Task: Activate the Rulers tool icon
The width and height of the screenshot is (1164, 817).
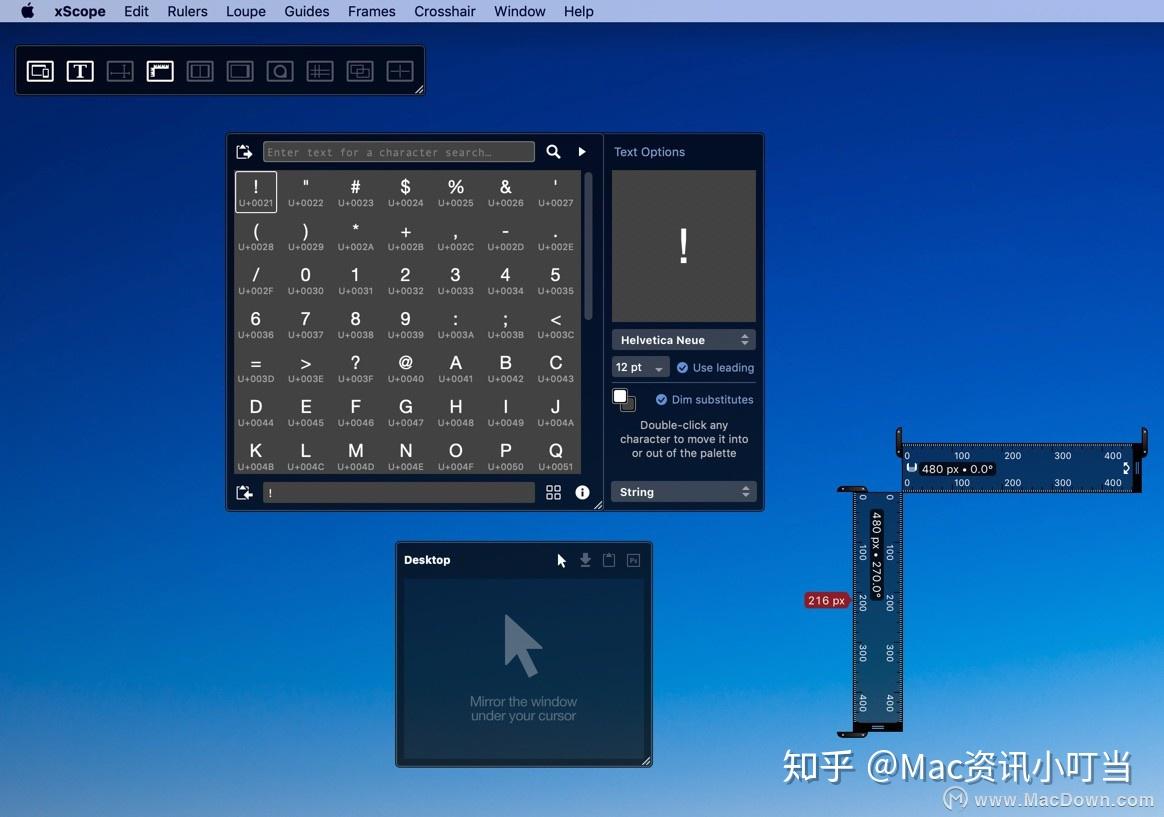Action: click(x=159, y=71)
